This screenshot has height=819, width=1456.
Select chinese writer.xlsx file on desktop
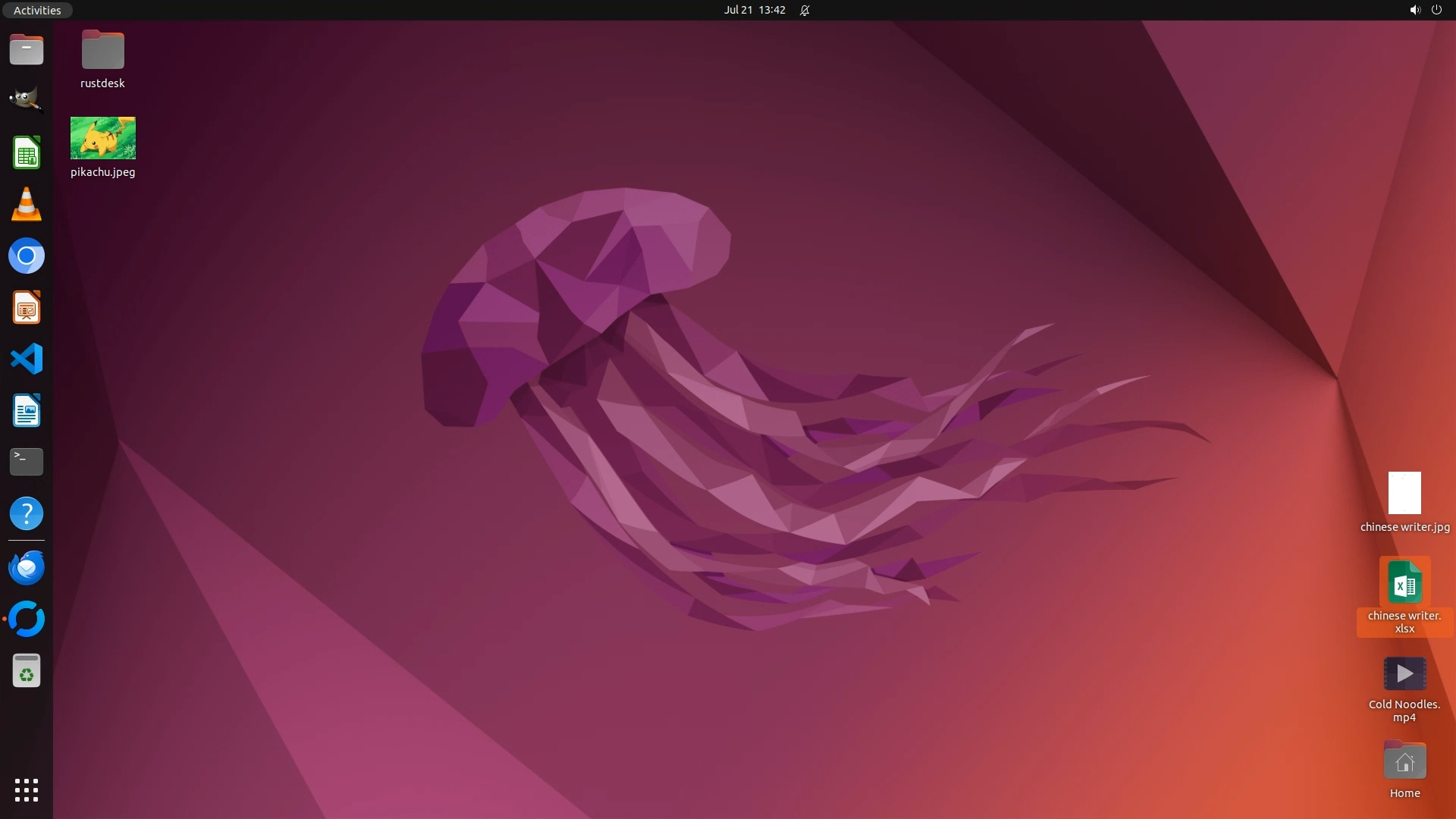(x=1404, y=582)
